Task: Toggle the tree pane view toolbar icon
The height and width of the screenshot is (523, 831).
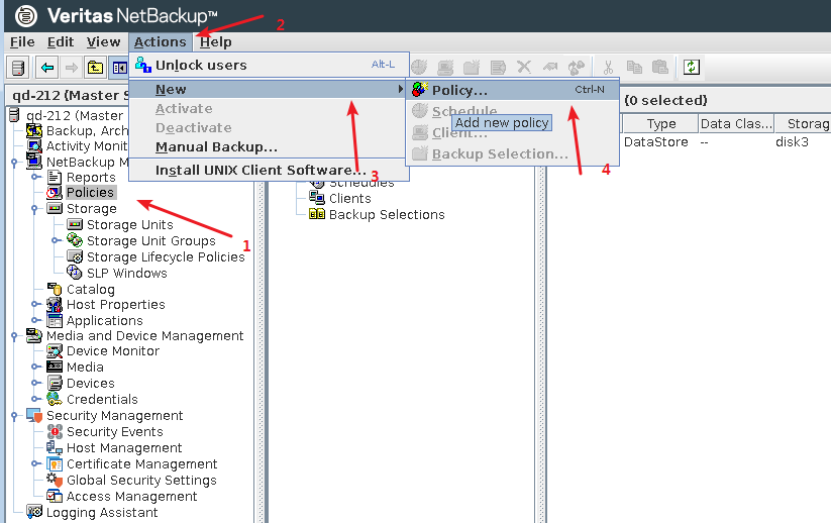Action: click(120, 67)
